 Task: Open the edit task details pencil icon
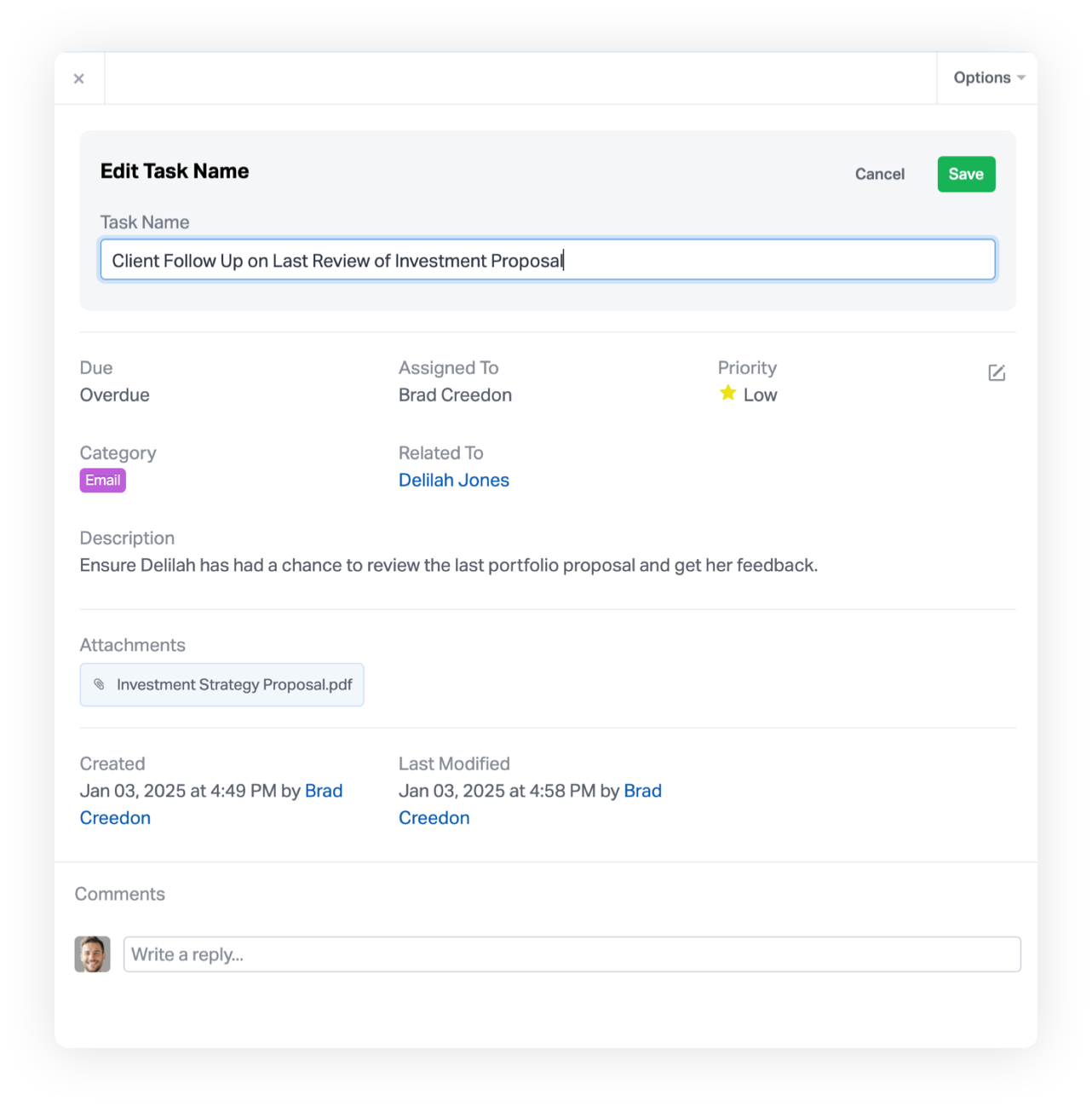pos(997,372)
